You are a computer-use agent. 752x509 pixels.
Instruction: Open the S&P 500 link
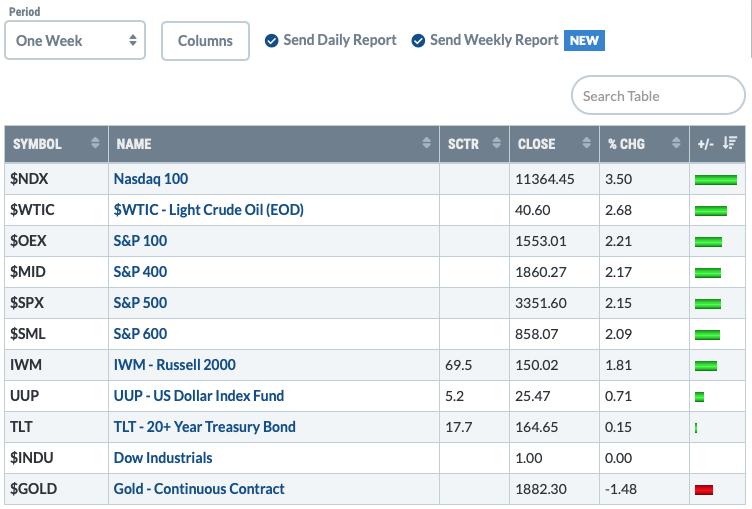pyautogui.click(x=140, y=303)
